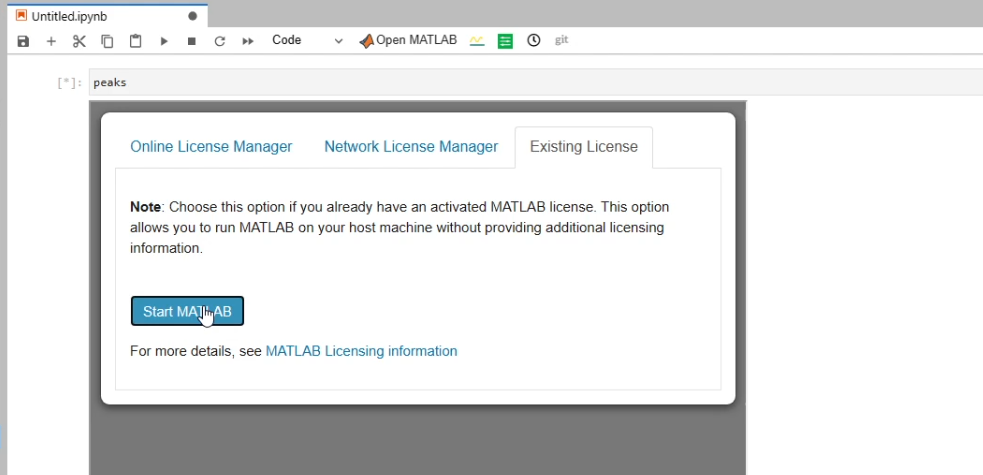Paste cell from the clipboard
The width and height of the screenshot is (983, 475).
tap(135, 41)
